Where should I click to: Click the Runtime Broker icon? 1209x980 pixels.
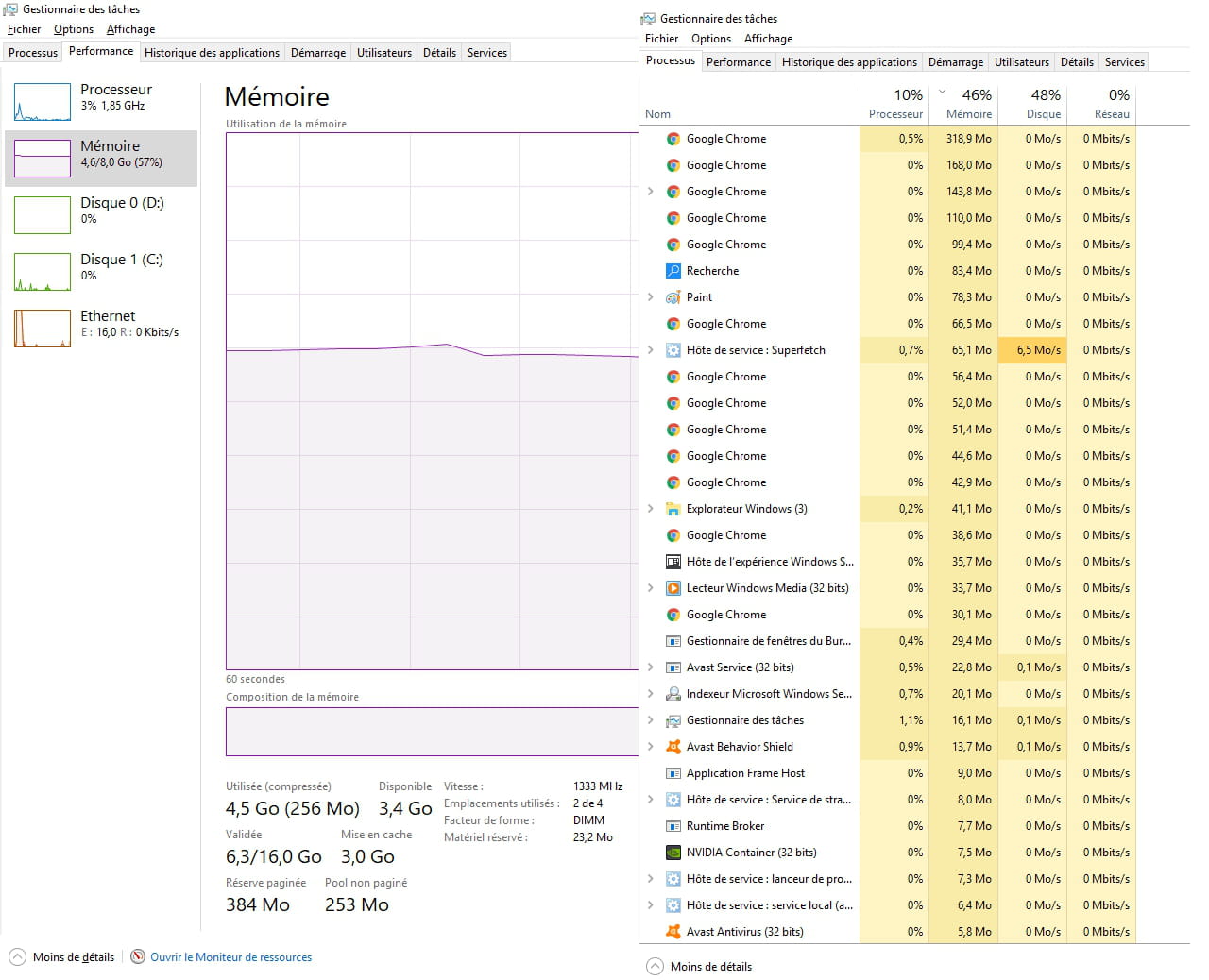tap(673, 826)
